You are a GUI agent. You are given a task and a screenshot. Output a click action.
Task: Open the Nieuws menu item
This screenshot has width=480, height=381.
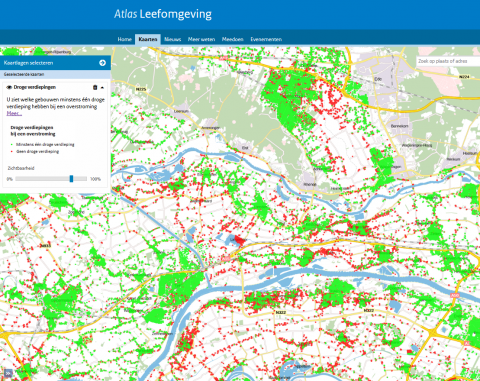[x=173, y=39]
